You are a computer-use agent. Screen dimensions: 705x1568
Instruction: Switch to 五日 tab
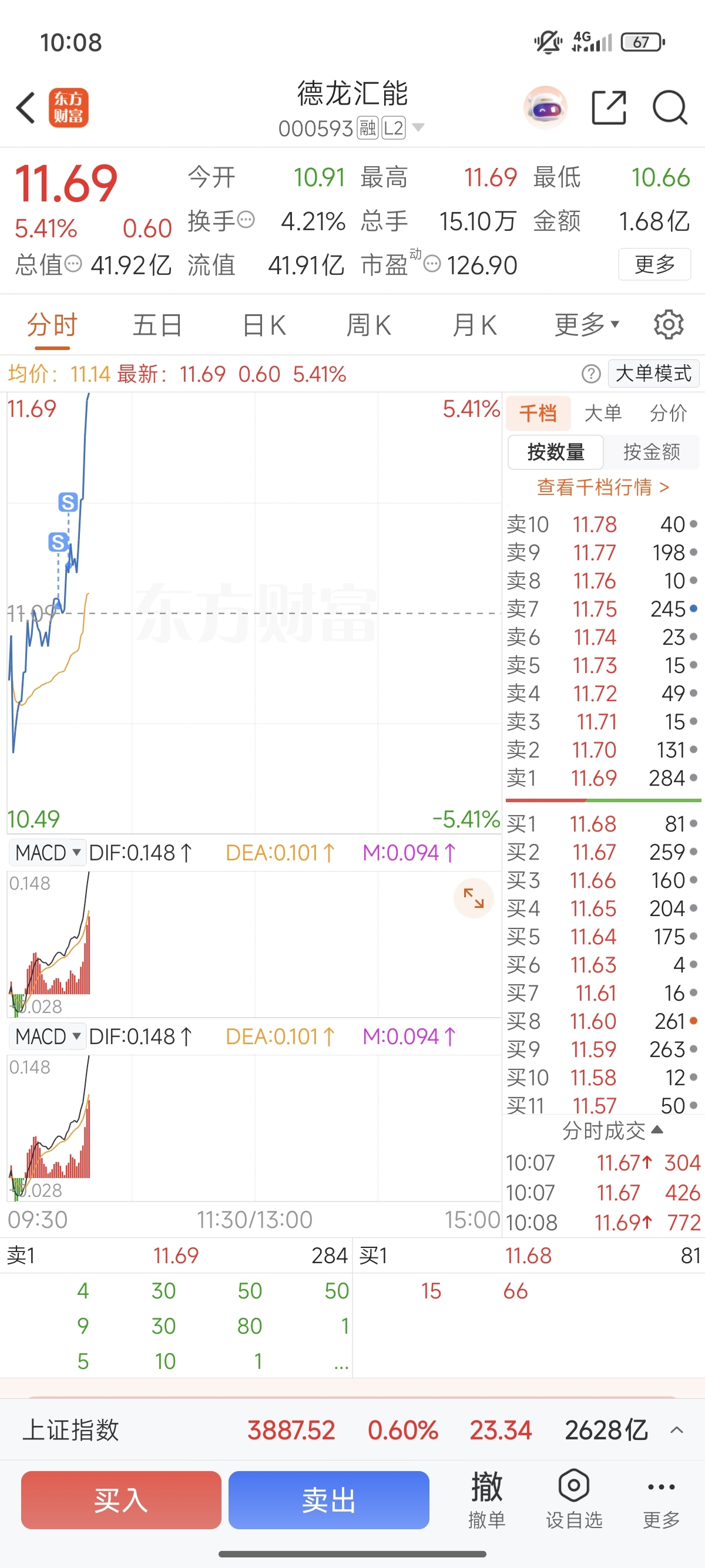157,324
